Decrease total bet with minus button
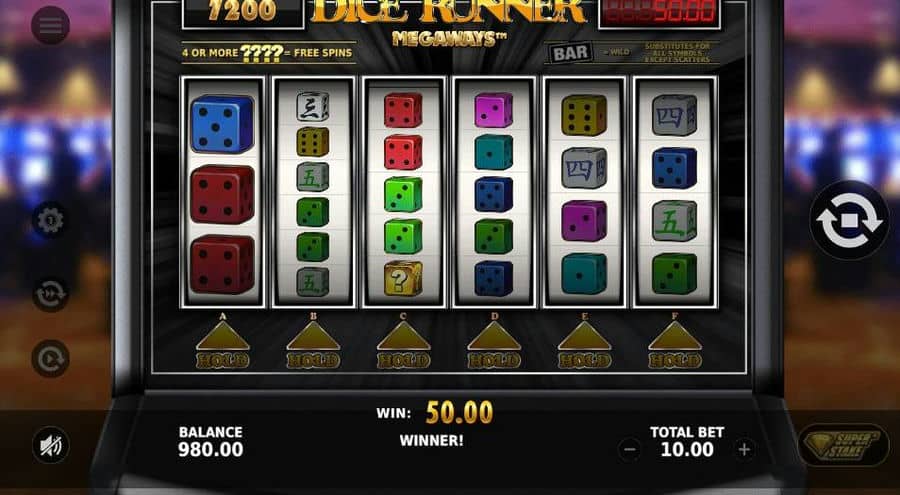This screenshot has width=900, height=495. click(x=630, y=449)
